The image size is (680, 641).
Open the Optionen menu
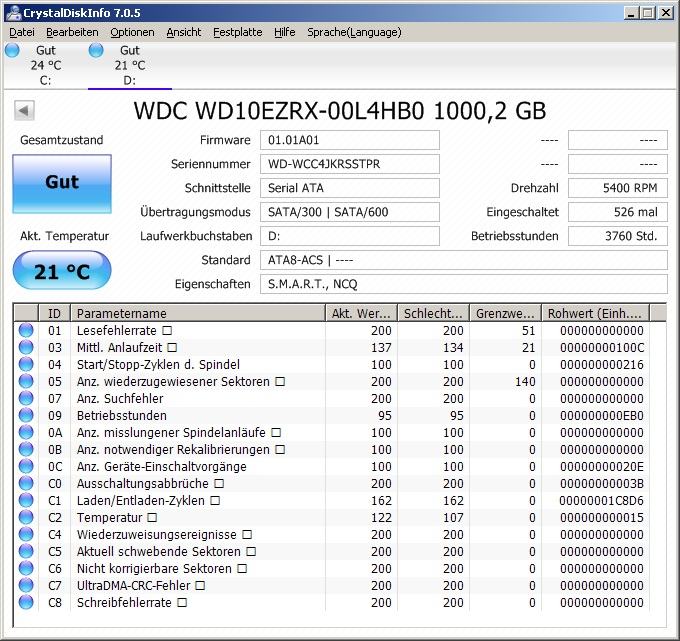132,33
